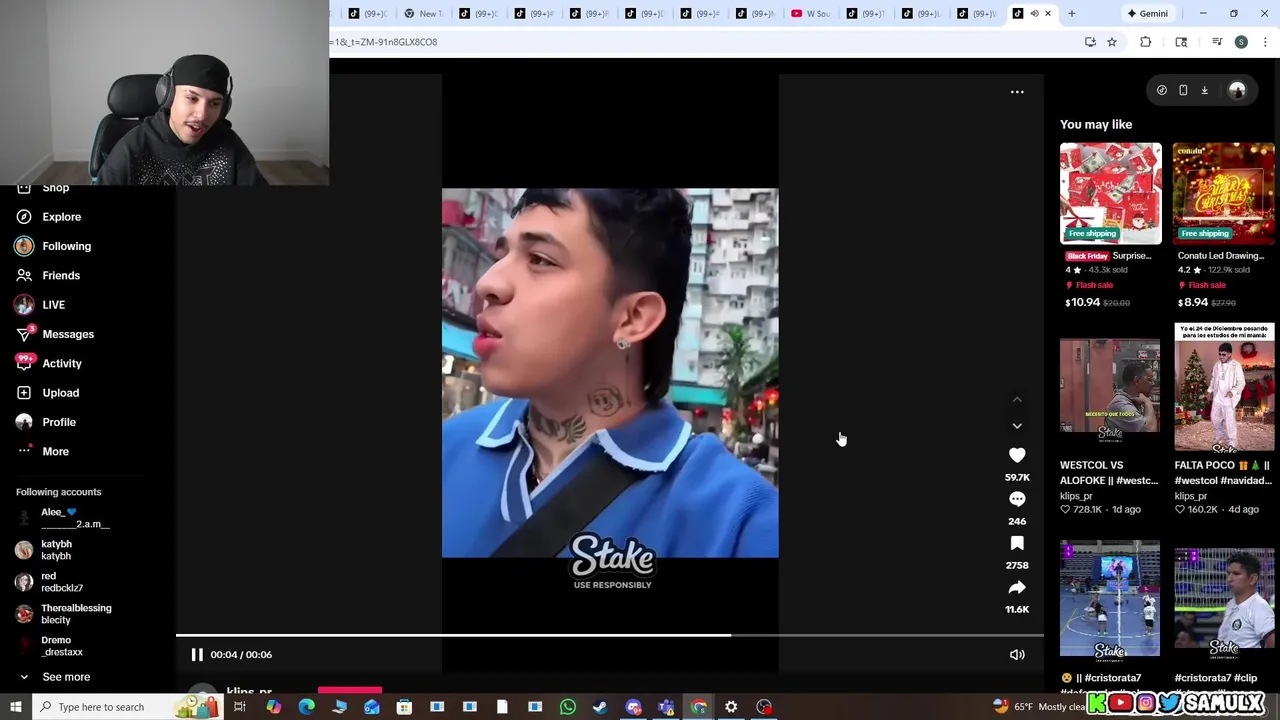Image resolution: width=1280 pixels, height=720 pixels.
Task: Open the FALTA POCO video thumbnail
Action: pyautogui.click(x=1224, y=387)
